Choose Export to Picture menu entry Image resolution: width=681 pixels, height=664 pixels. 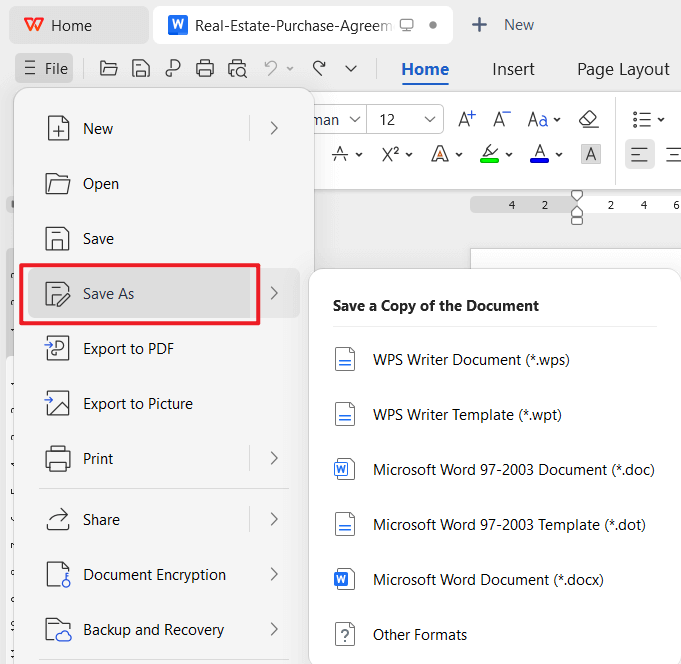(163, 404)
